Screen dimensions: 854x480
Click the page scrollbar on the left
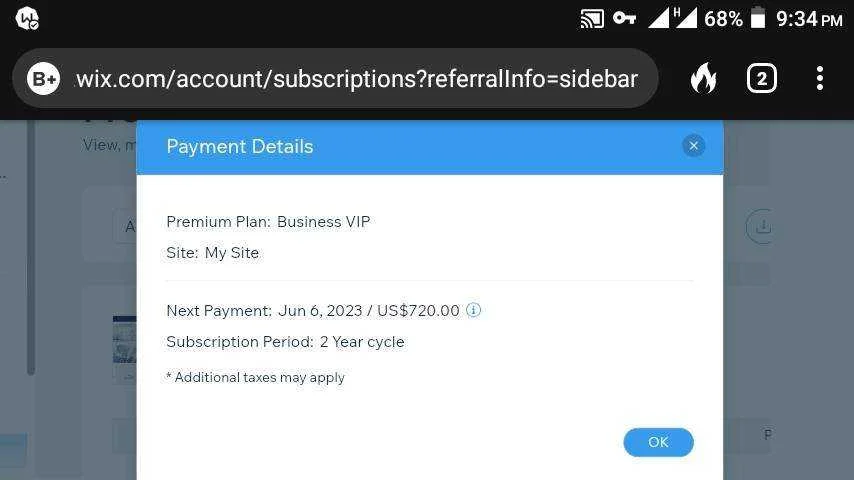pos(31,248)
